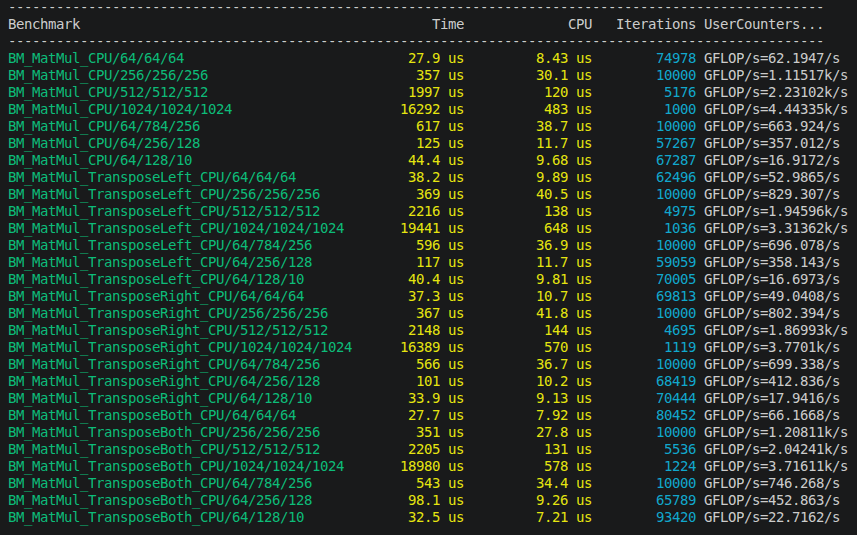Image resolution: width=857 pixels, height=535 pixels.
Task: Click the Iterations column header
Action: (656, 25)
